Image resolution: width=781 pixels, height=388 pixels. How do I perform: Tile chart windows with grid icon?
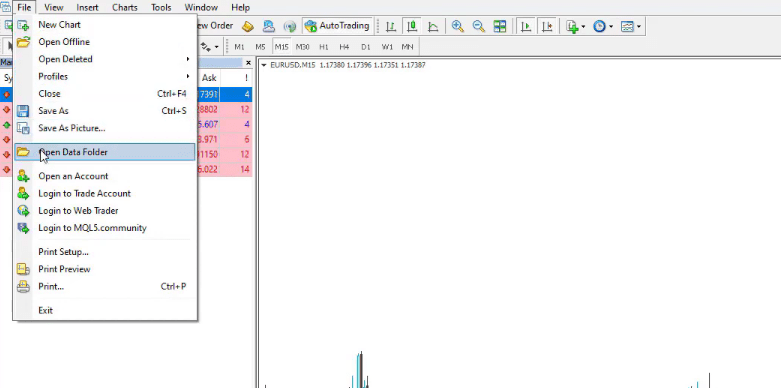pos(500,26)
